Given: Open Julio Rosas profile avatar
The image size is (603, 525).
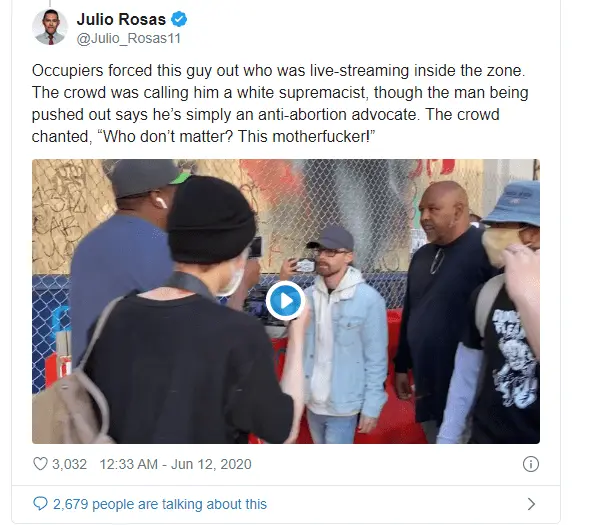Looking at the screenshot, I should tap(50, 27).
